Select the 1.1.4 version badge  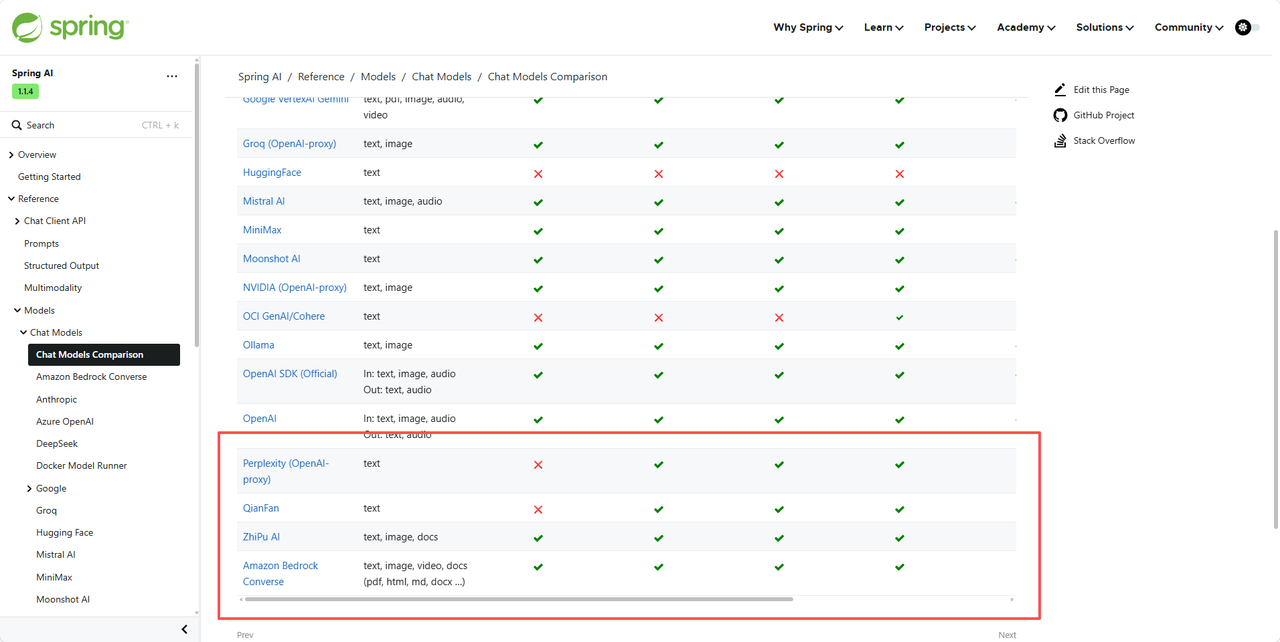(x=24, y=91)
